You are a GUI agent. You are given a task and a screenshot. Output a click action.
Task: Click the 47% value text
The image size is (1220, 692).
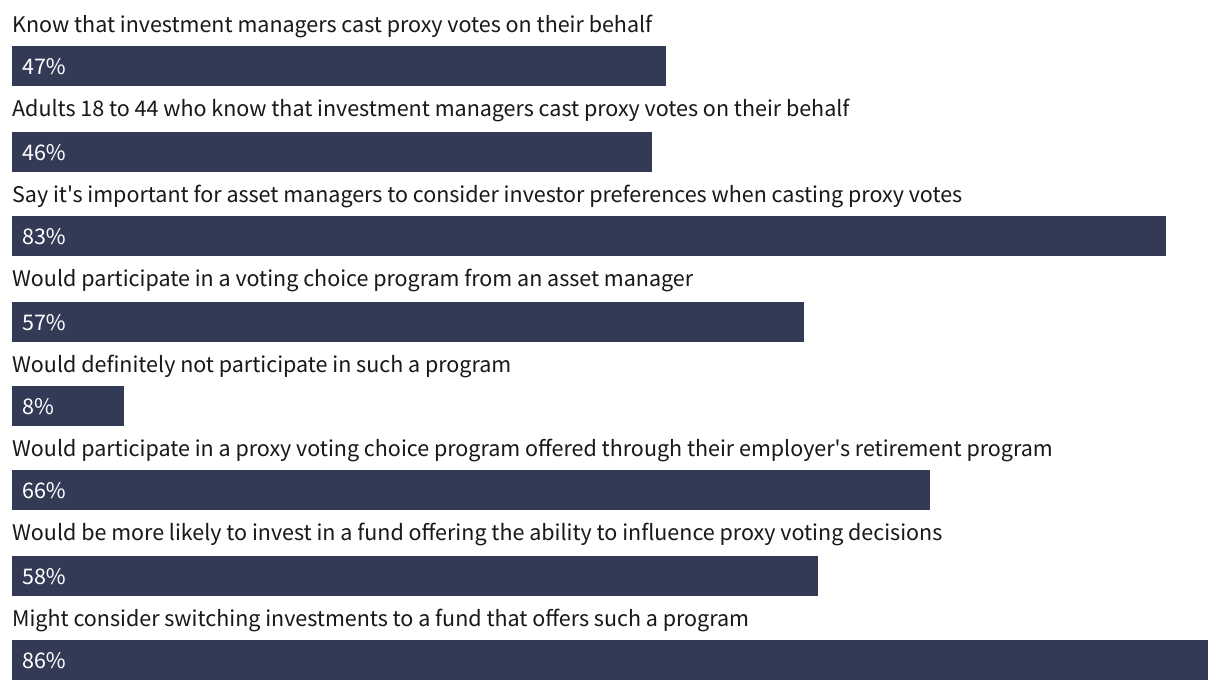(44, 66)
